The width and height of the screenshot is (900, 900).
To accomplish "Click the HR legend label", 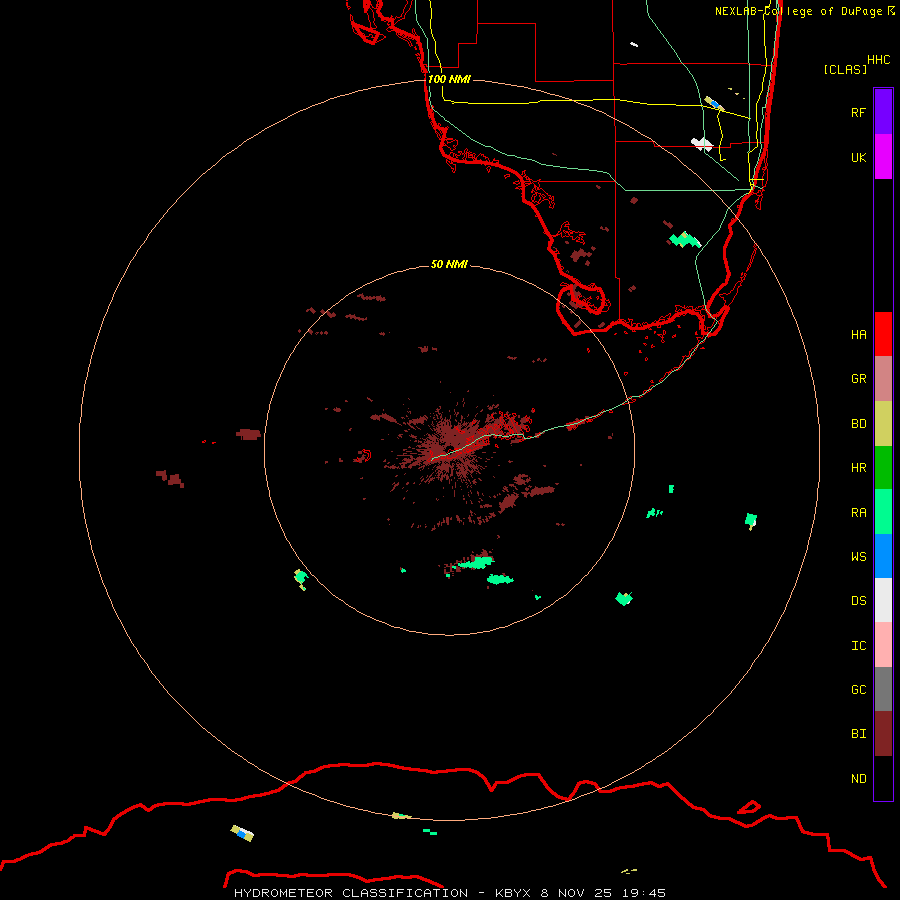I will click(x=858, y=468).
